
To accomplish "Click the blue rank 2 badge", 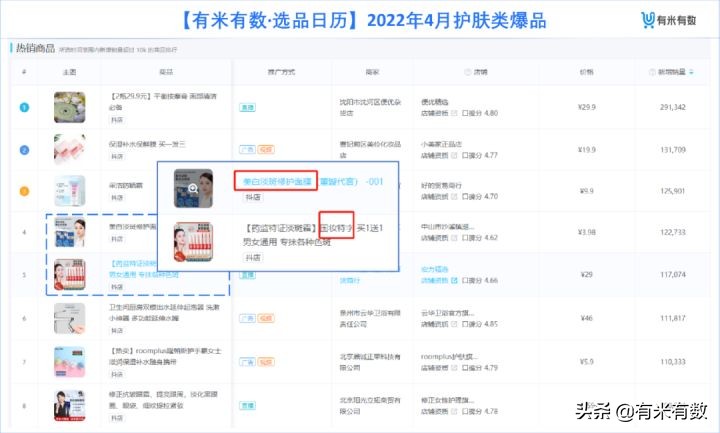I will point(24,150).
